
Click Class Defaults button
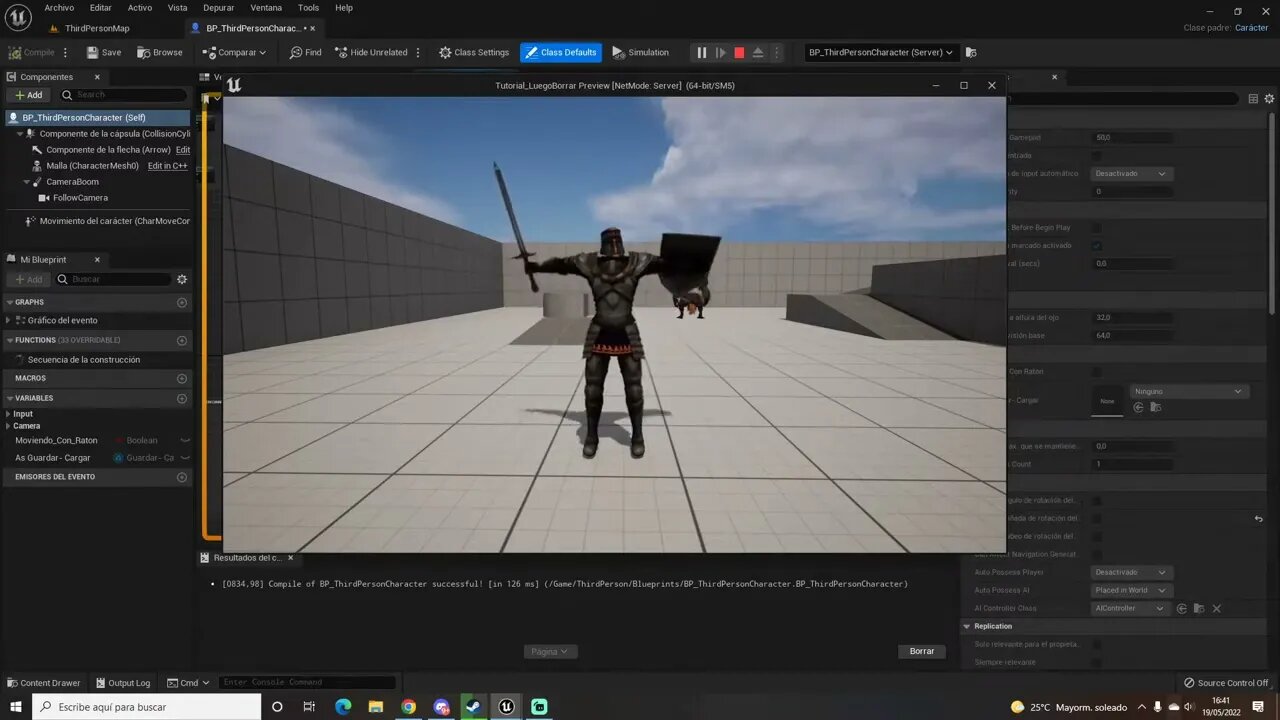tap(561, 52)
